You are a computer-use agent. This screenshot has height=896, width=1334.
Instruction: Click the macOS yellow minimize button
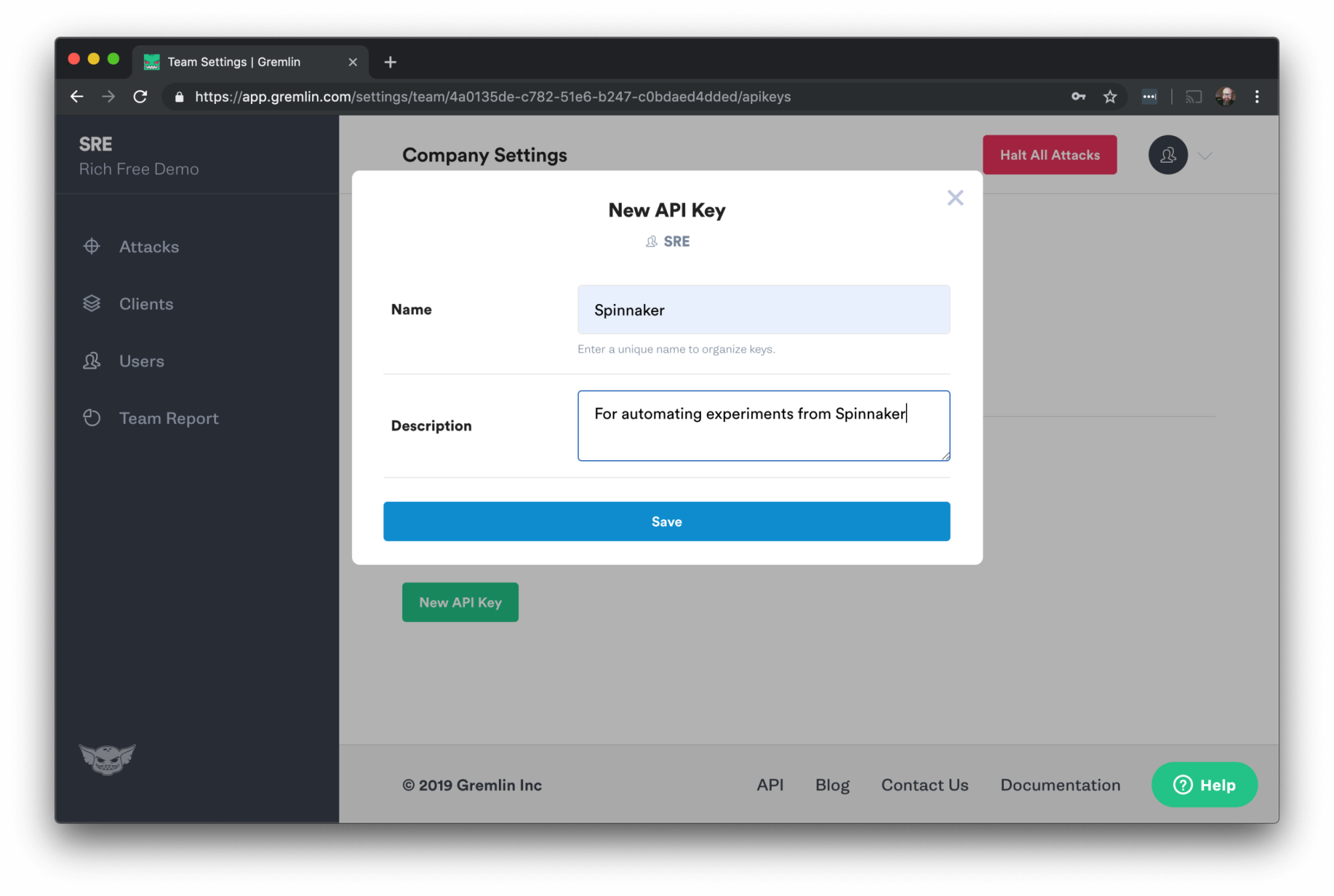93,59
